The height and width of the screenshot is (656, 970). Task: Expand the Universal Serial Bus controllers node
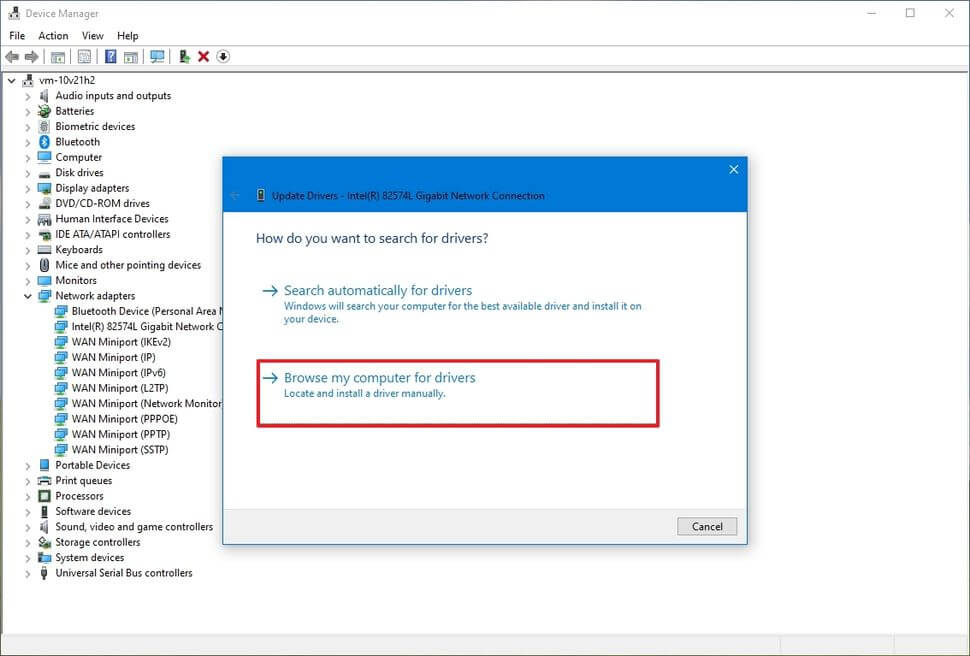[28, 574]
